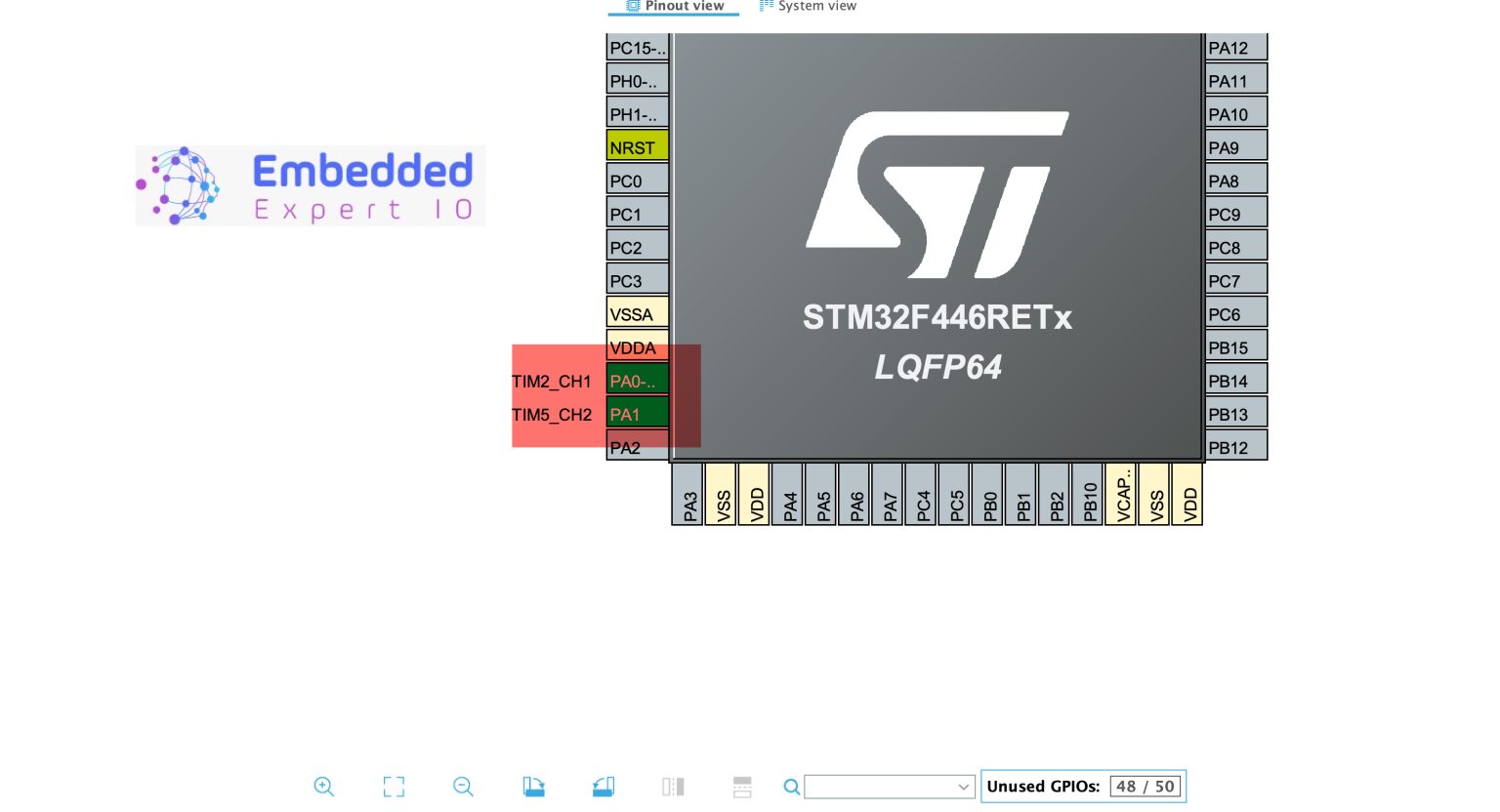Expand the VCAP pin label
This screenshot has height=812, width=1500.
pyautogui.click(x=1121, y=493)
